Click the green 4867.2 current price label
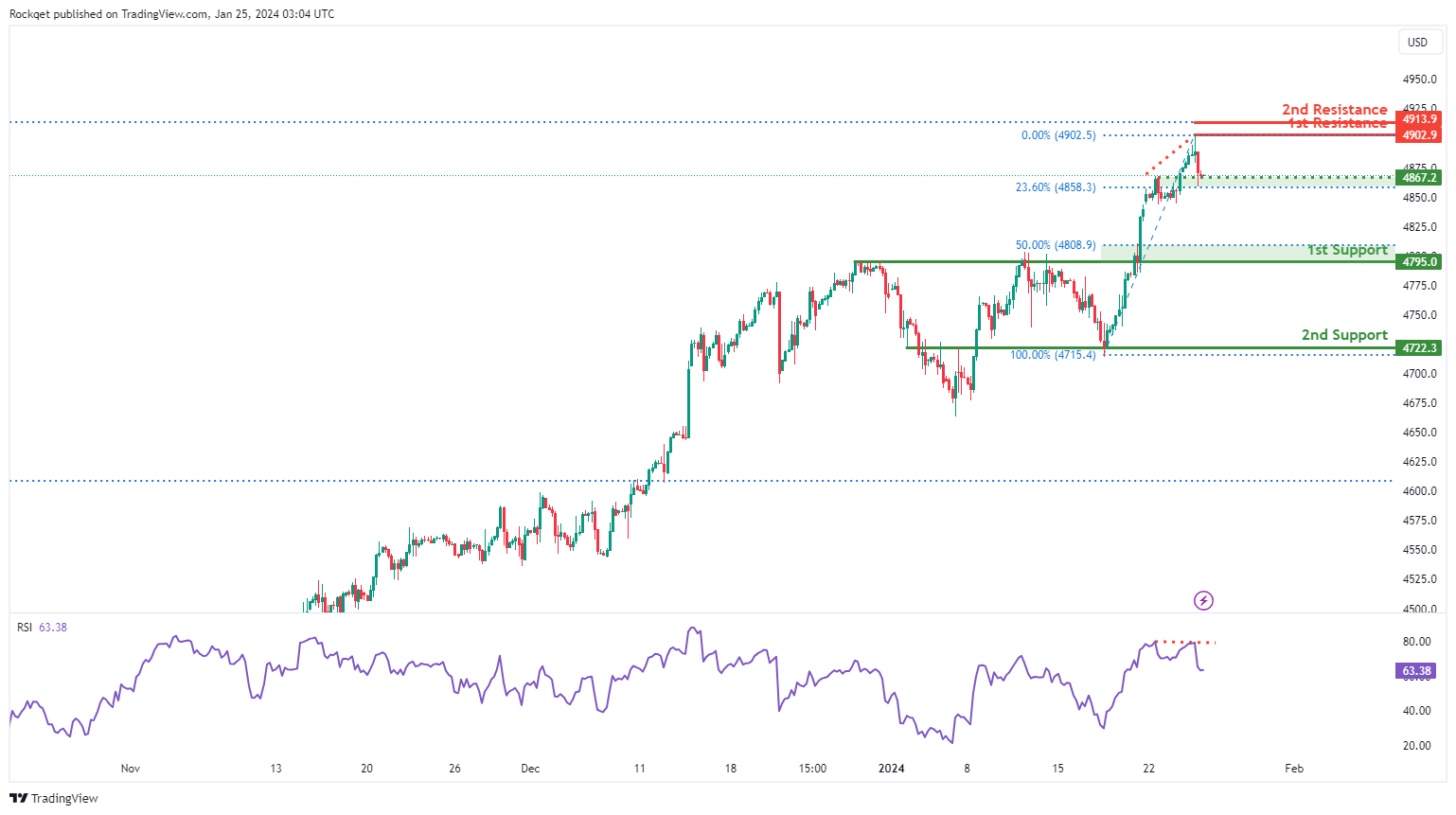The image size is (1456, 815). (x=1420, y=178)
